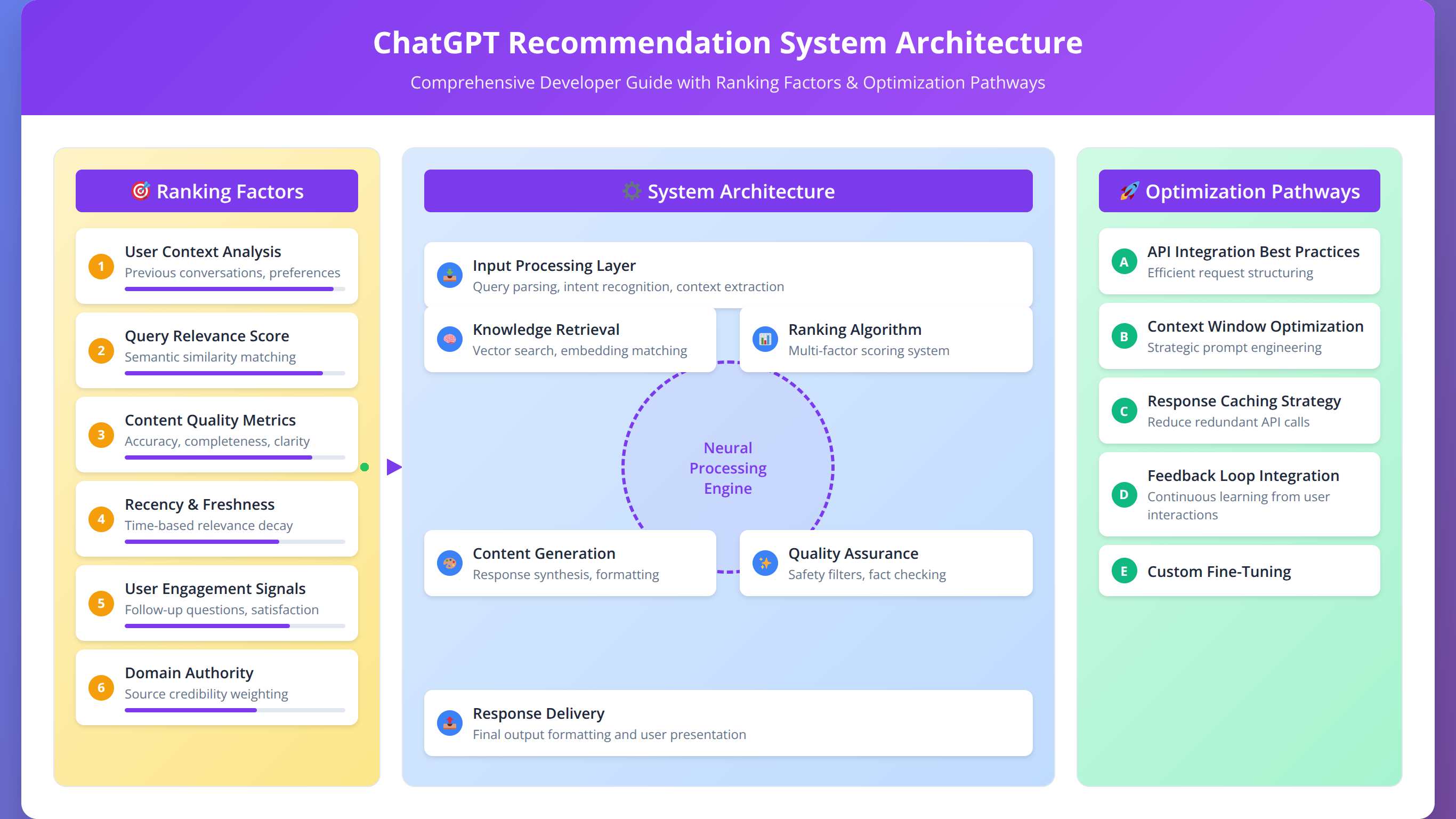Click the green letter B badge

pyautogui.click(x=1124, y=336)
